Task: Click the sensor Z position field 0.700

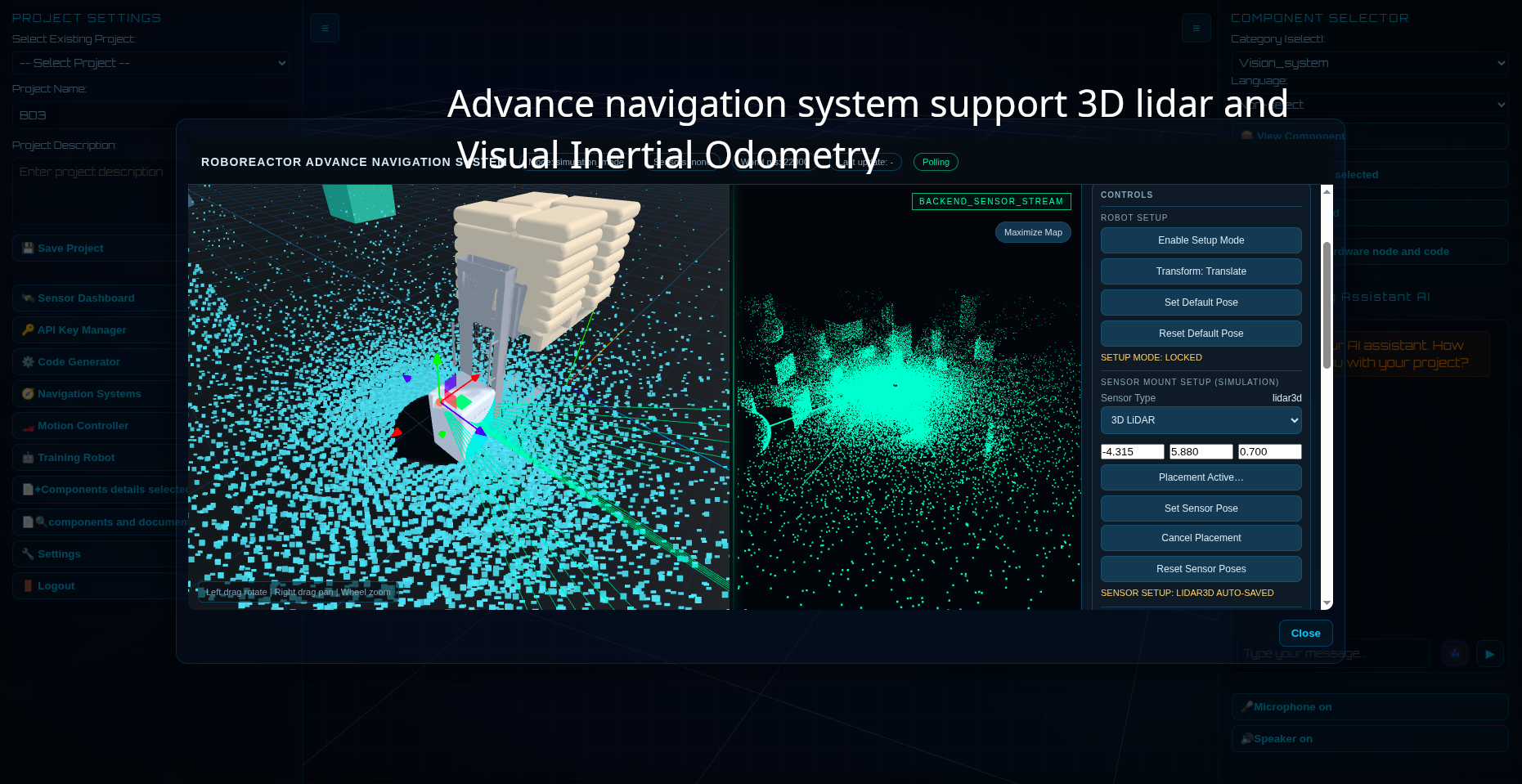Action: pyautogui.click(x=1269, y=451)
